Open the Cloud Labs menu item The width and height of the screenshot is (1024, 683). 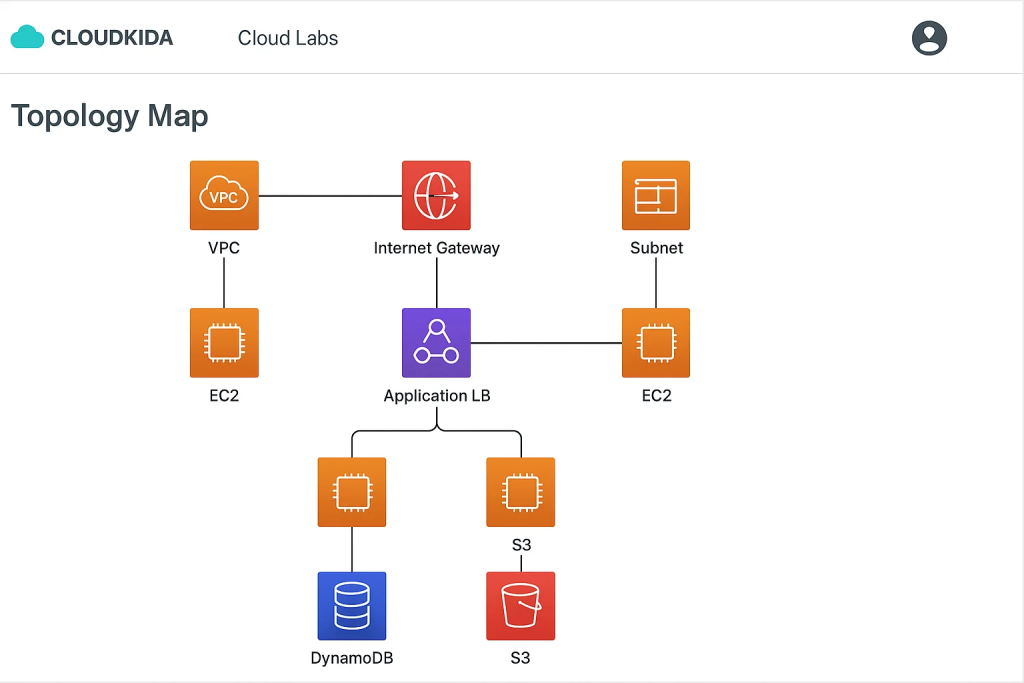pos(288,38)
